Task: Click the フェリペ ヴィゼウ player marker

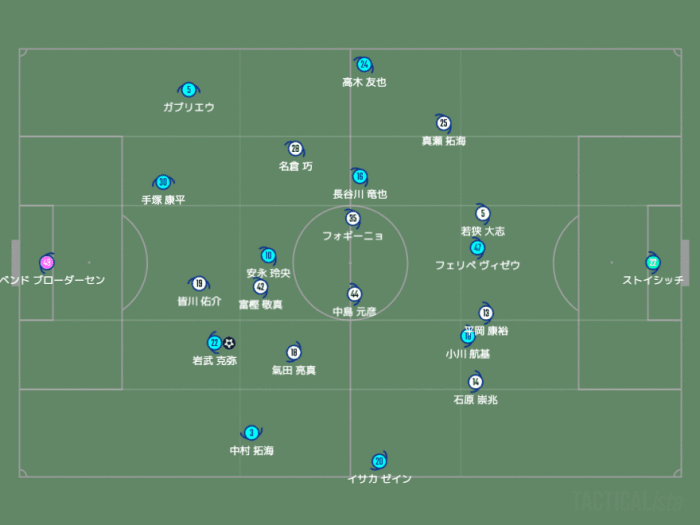Action: [477, 247]
